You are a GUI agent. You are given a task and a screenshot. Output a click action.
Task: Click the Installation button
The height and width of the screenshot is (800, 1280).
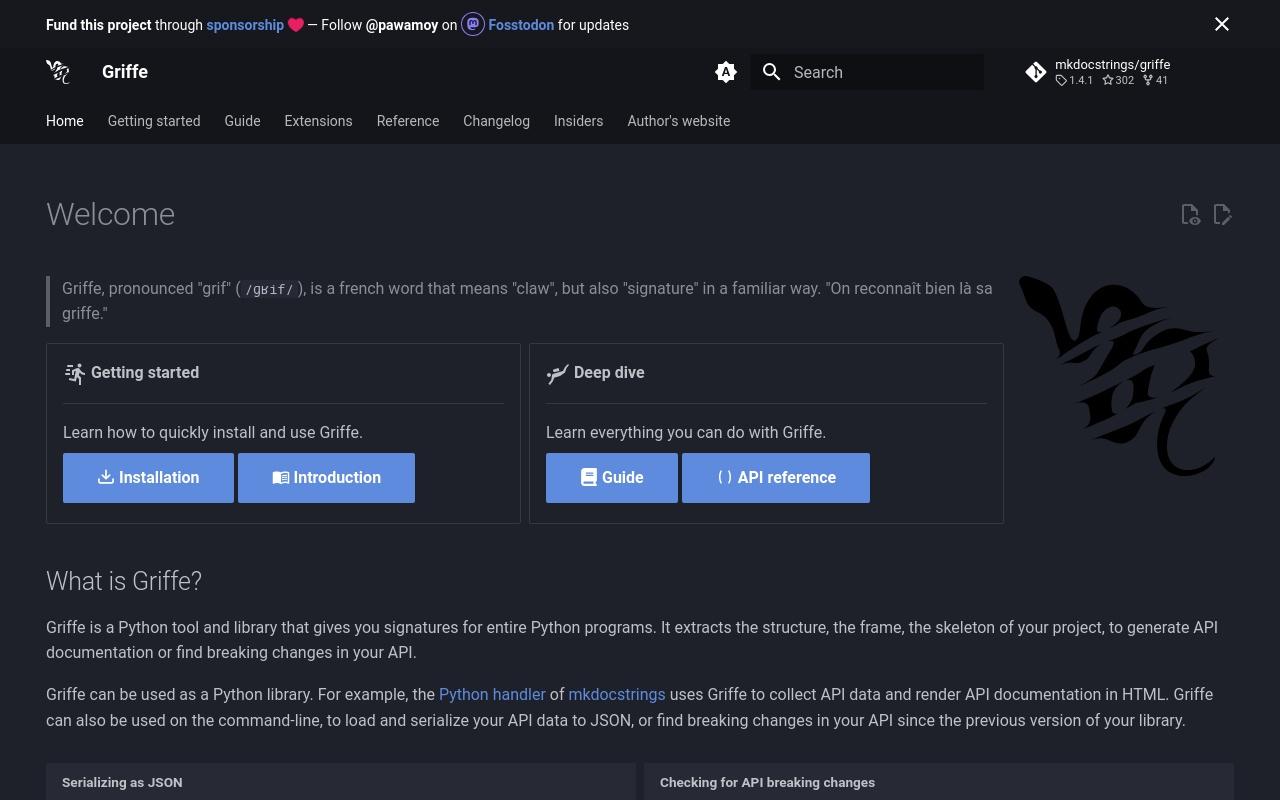(x=148, y=478)
